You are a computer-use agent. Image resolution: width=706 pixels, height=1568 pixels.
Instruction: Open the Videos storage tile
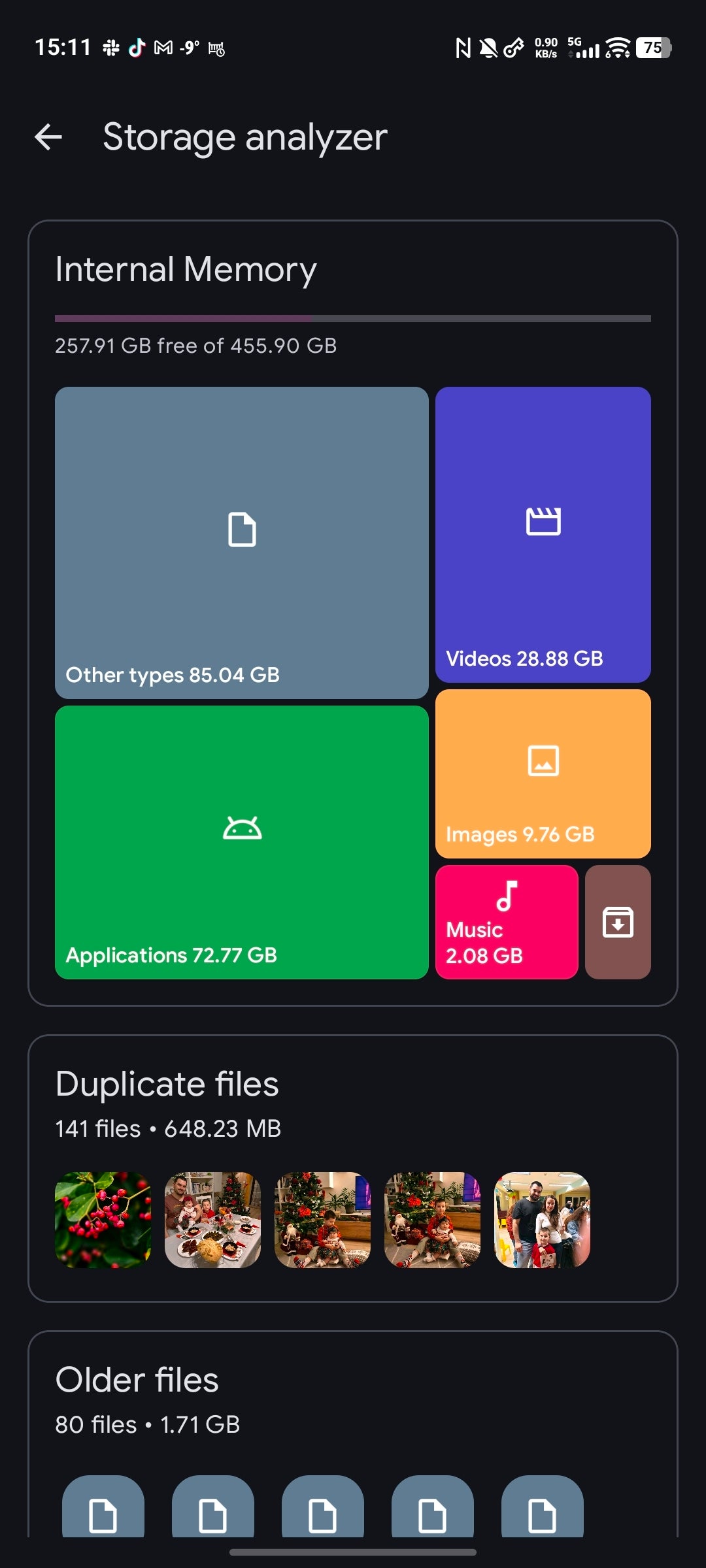coord(543,534)
